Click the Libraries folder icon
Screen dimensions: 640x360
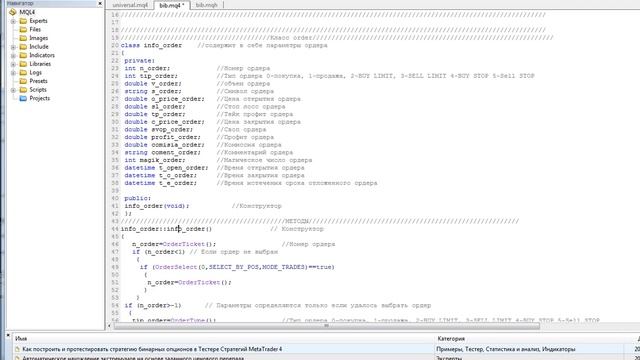click(x=23, y=64)
